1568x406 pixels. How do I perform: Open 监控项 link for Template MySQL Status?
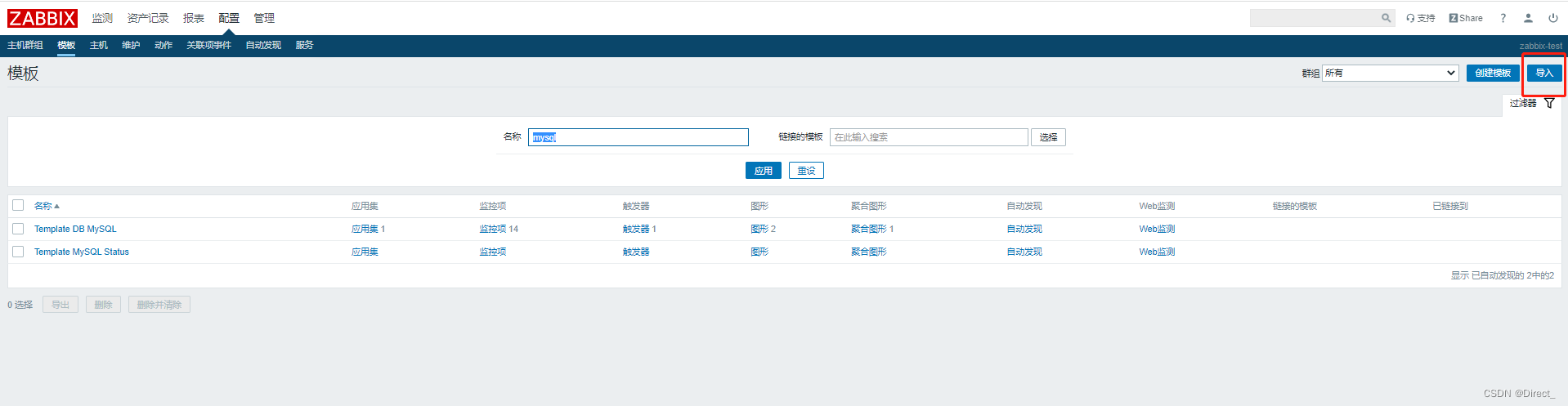point(493,252)
